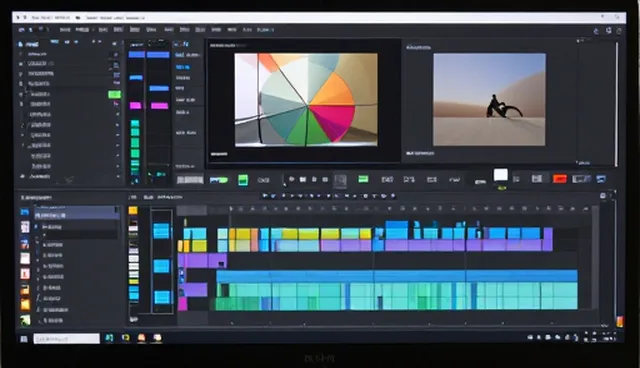The image size is (640, 368).
Task: Click the green striped icon in the middle toolbar
Action: [363, 179]
